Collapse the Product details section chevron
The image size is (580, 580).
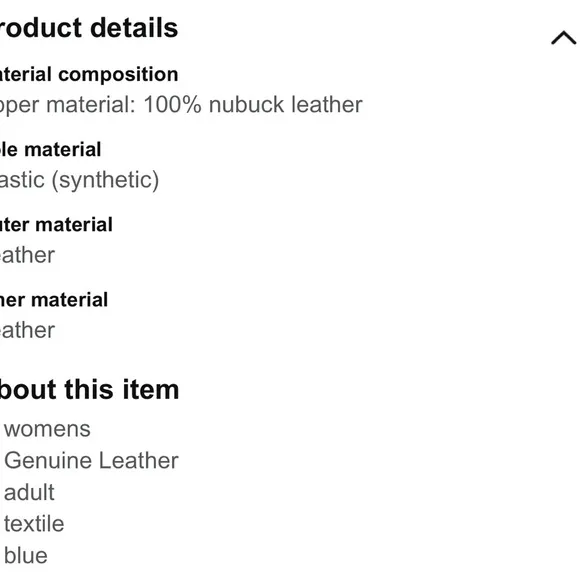click(563, 38)
